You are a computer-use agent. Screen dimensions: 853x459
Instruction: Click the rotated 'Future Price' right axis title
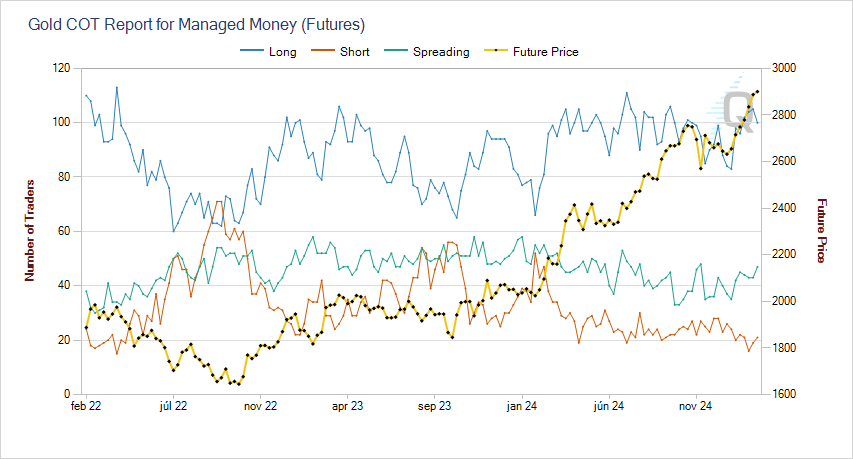tap(821, 231)
